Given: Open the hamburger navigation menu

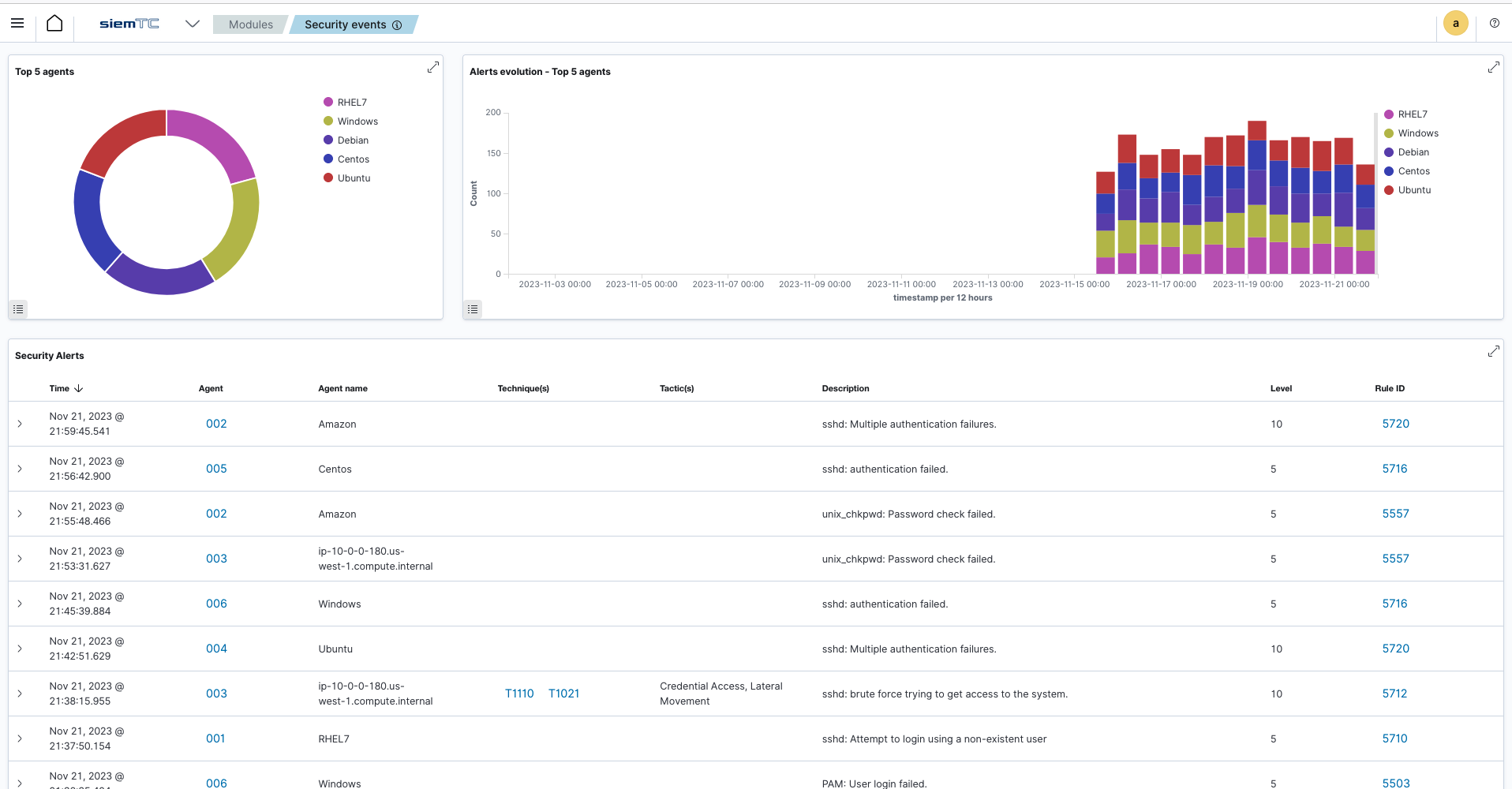Looking at the screenshot, I should point(17,24).
